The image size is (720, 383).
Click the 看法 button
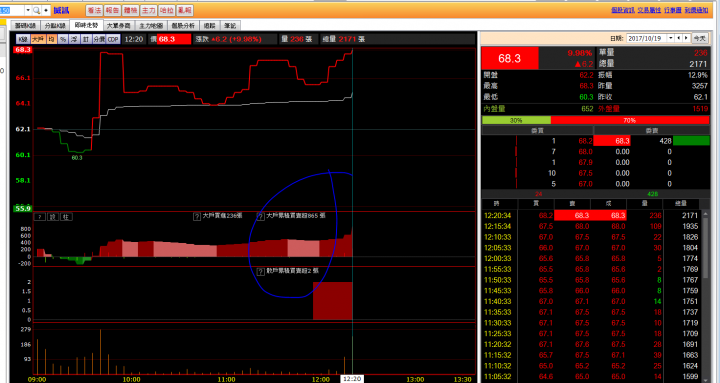(94, 10)
